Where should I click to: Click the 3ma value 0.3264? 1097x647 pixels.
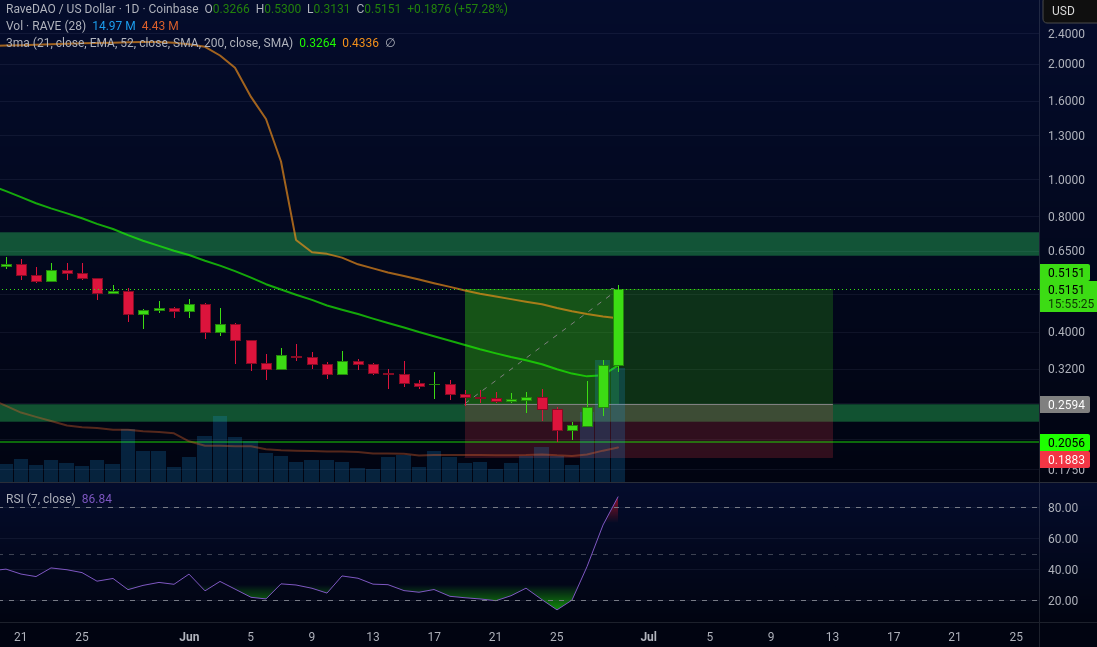pyautogui.click(x=318, y=43)
